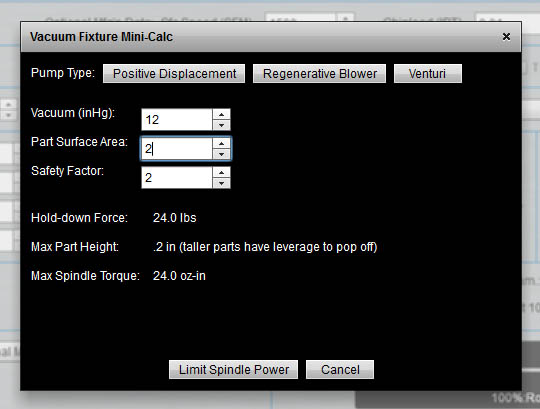
Task: Pick the Venturi pump type
Action: point(428,73)
